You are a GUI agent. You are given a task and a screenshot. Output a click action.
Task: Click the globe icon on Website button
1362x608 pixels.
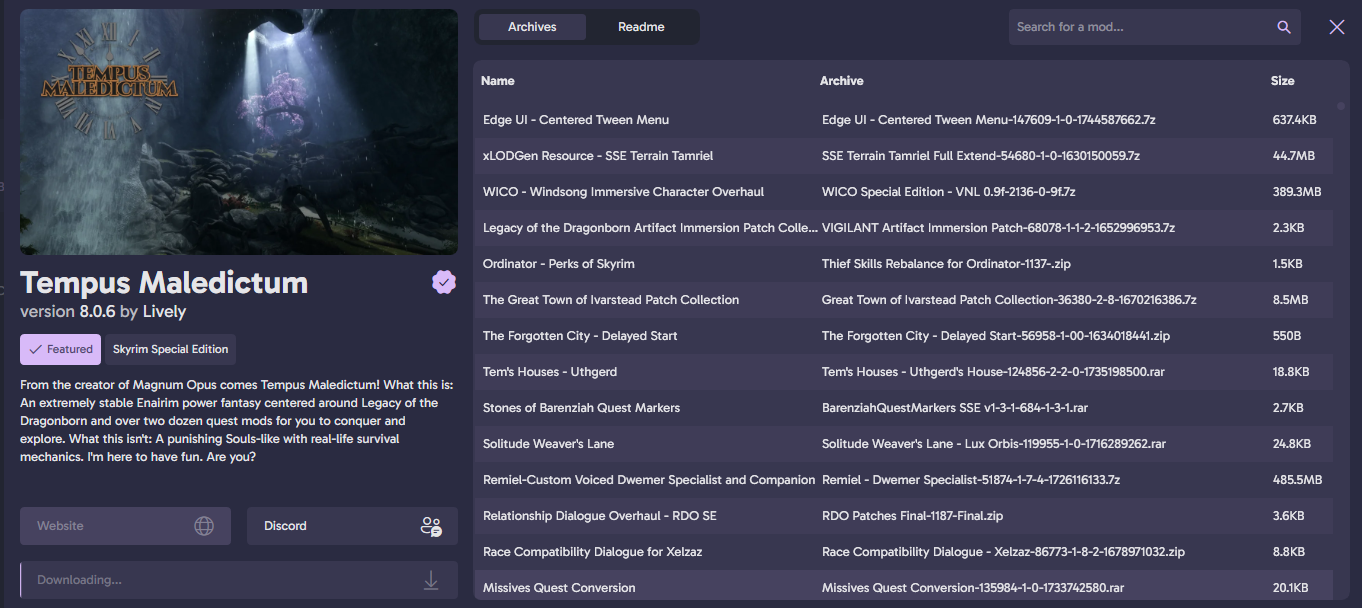[x=204, y=526]
